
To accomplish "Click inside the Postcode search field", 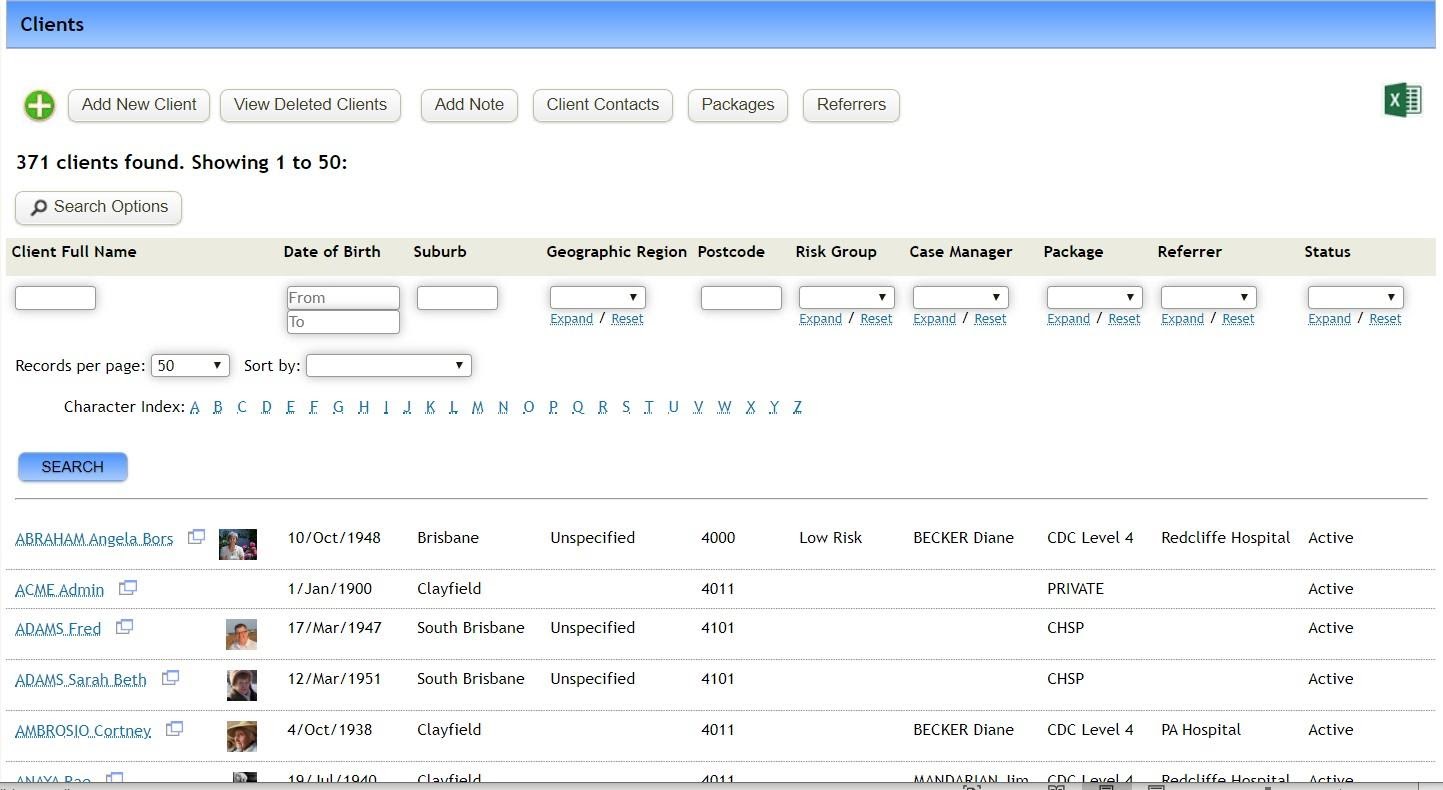I will [741, 297].
